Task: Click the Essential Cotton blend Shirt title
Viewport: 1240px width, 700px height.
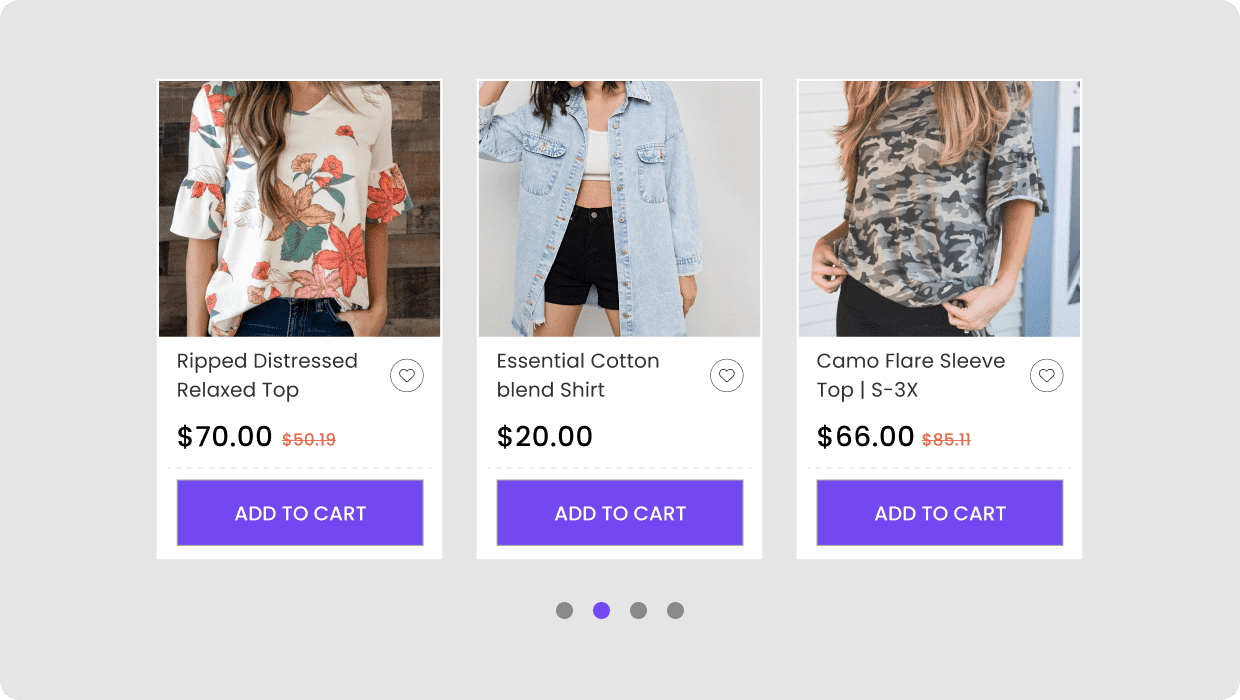Action: click(578, 375)
